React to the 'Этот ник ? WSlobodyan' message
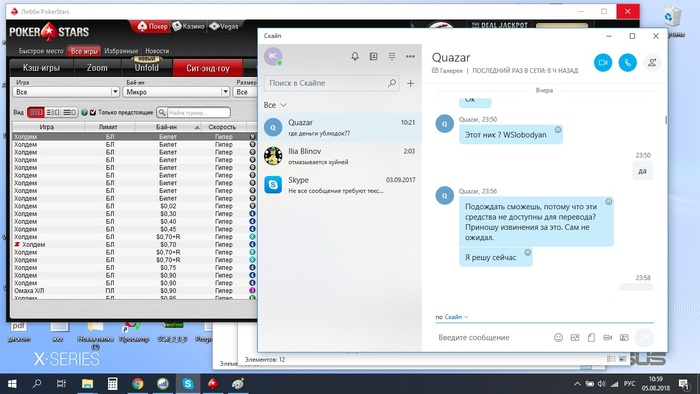 tap(558, 129)
